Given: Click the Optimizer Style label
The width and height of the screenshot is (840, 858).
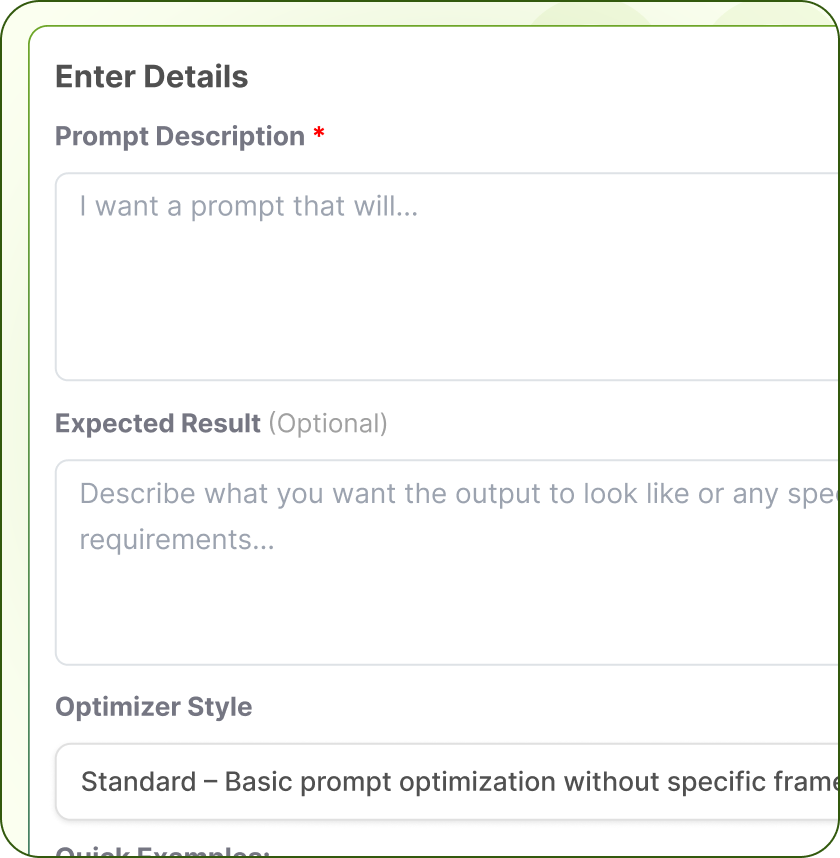Looking at the screenshot, I should tap(153, 707).
